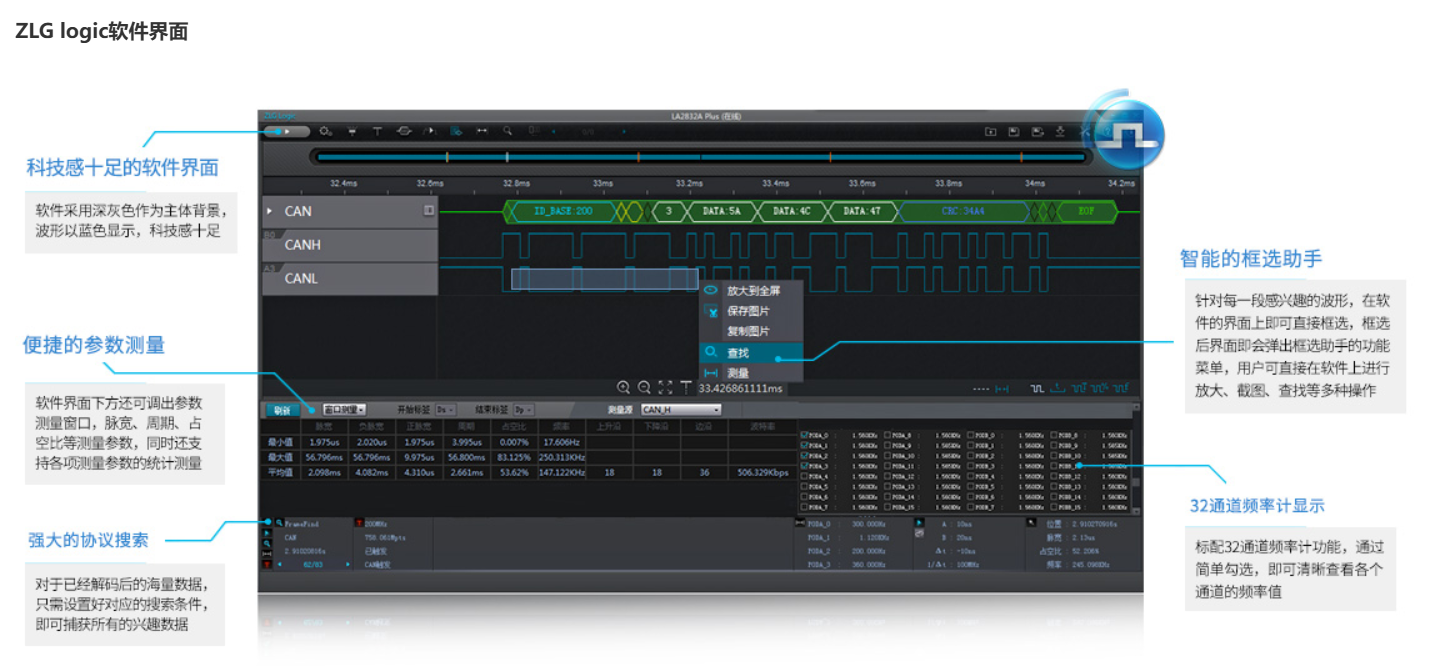This screenshot has height=671, width=1451.
Task: Choose 复制图片 from the context menu
Action: coord(752,331)
